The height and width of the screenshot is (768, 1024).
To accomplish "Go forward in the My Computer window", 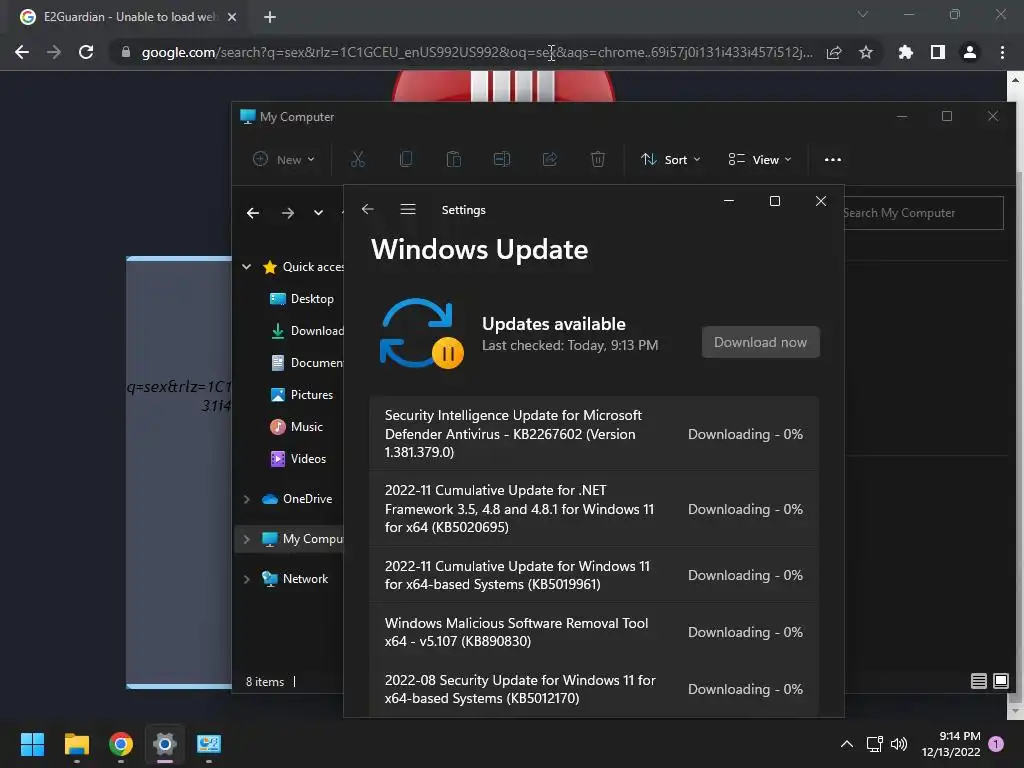I will click(x=287, y=213).
